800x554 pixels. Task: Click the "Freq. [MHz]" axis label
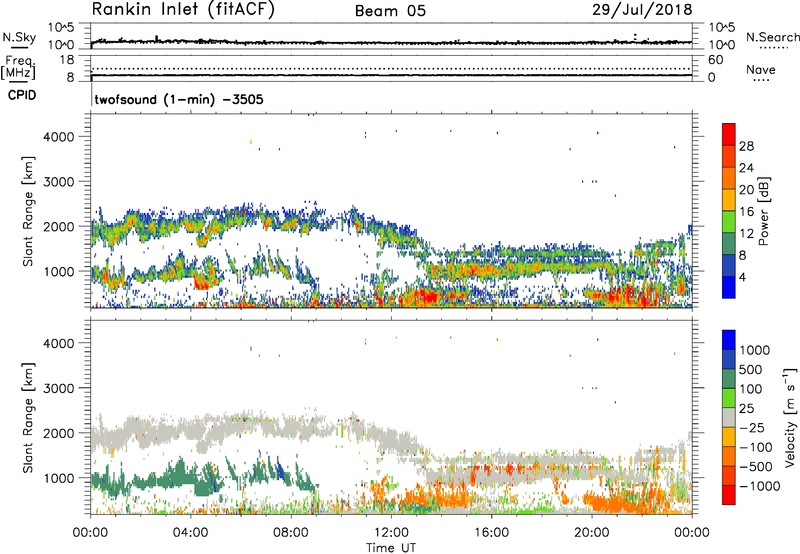pyautogui.click(x=18, y=68)
